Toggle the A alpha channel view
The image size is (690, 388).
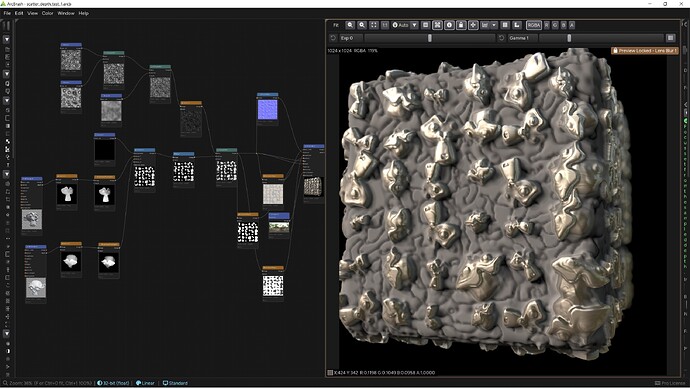(x=572, y=25)
